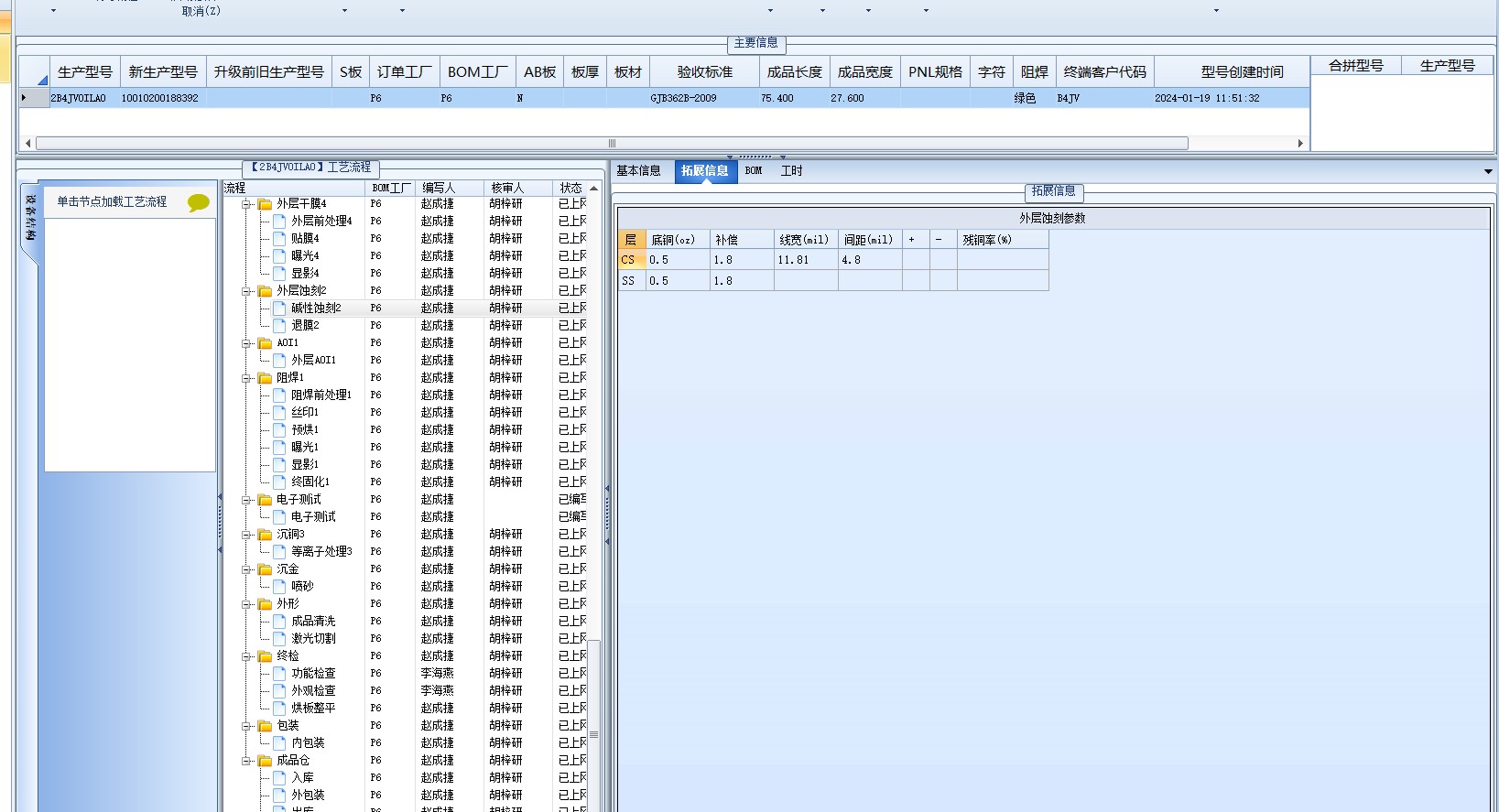Click process tree scrollbar up arrow
The width and height of the screenshot is (1499, 812).
pyautogui.click(x=593, y=189)
